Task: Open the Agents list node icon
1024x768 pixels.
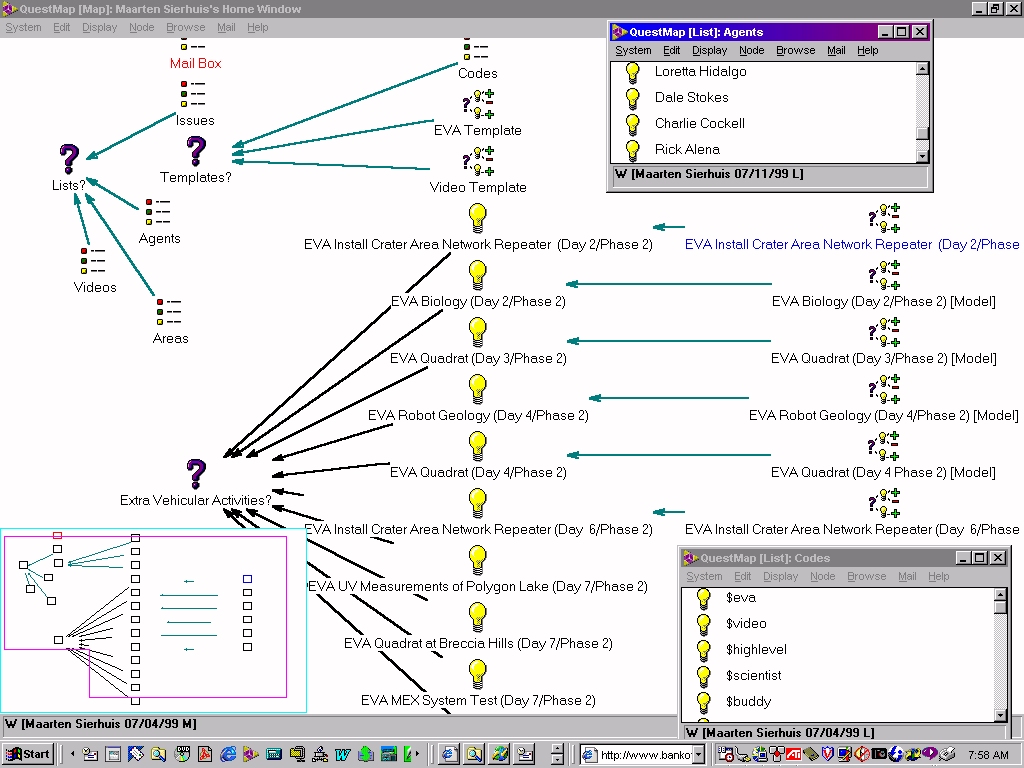Action: coord(159,211)
